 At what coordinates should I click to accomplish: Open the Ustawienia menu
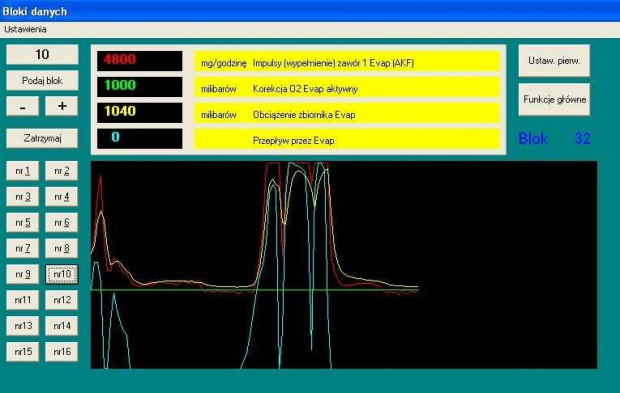(x=25, y=29)
